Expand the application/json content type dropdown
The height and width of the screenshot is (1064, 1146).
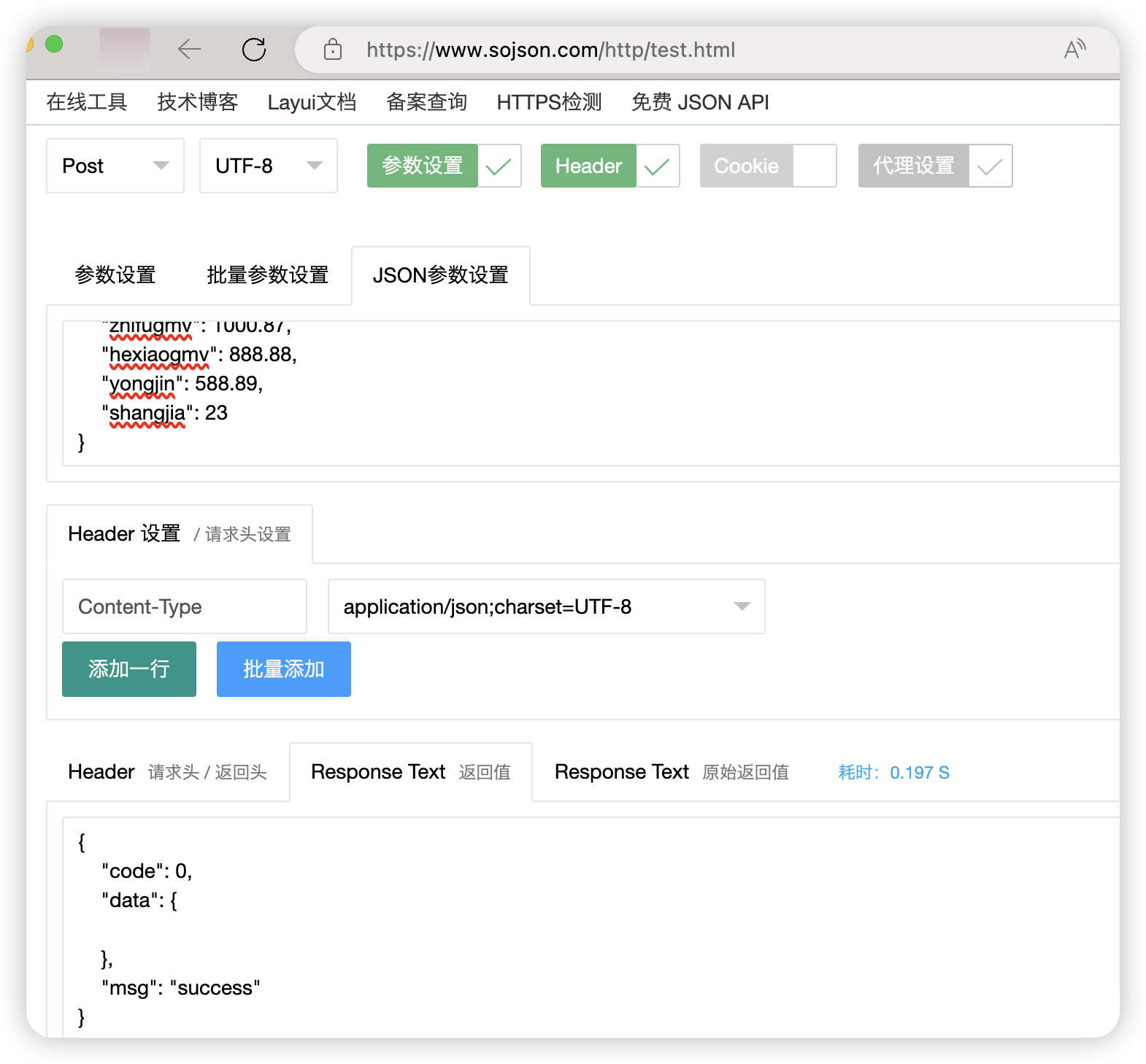point(547,606)
